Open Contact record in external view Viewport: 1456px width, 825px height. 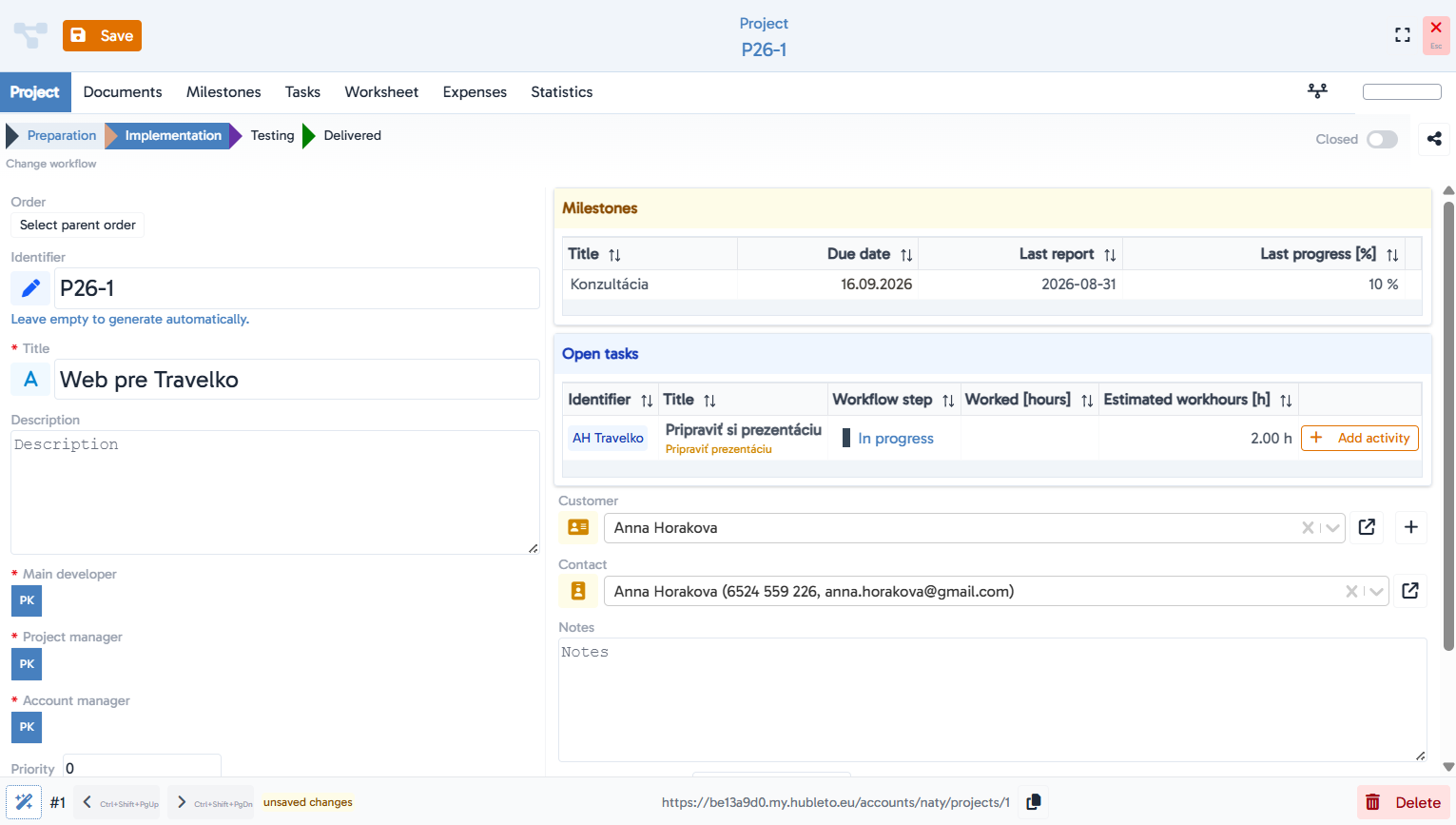1410,591
